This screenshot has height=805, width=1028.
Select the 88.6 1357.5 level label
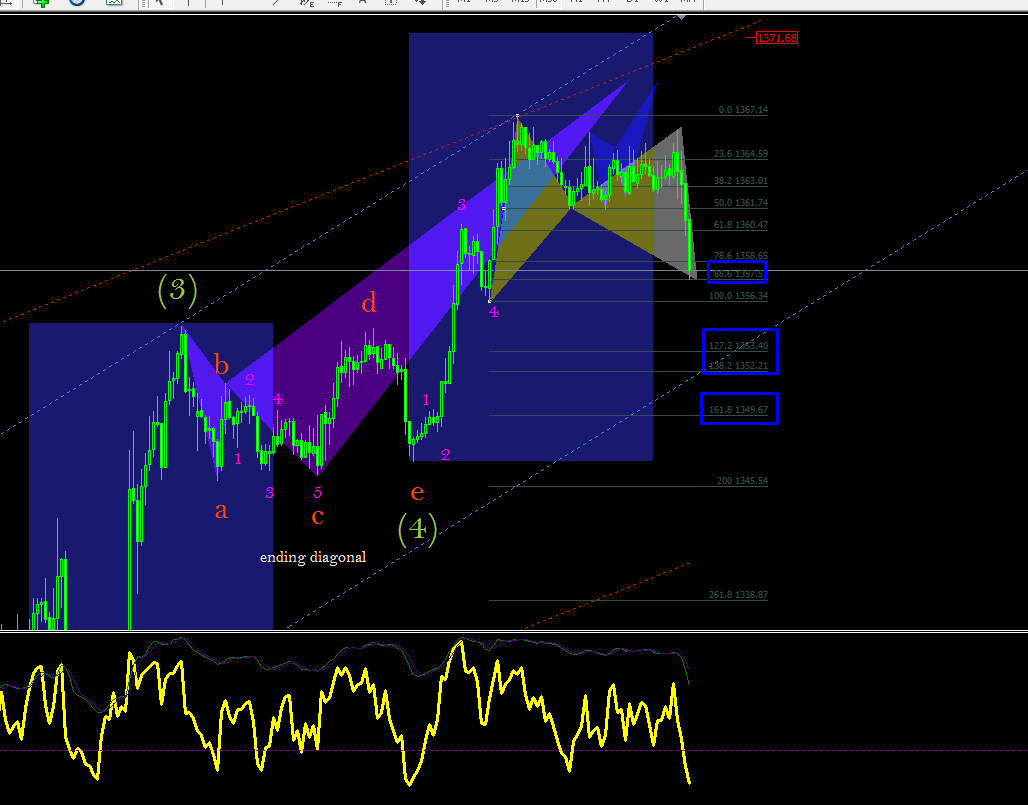pos(738,274)
